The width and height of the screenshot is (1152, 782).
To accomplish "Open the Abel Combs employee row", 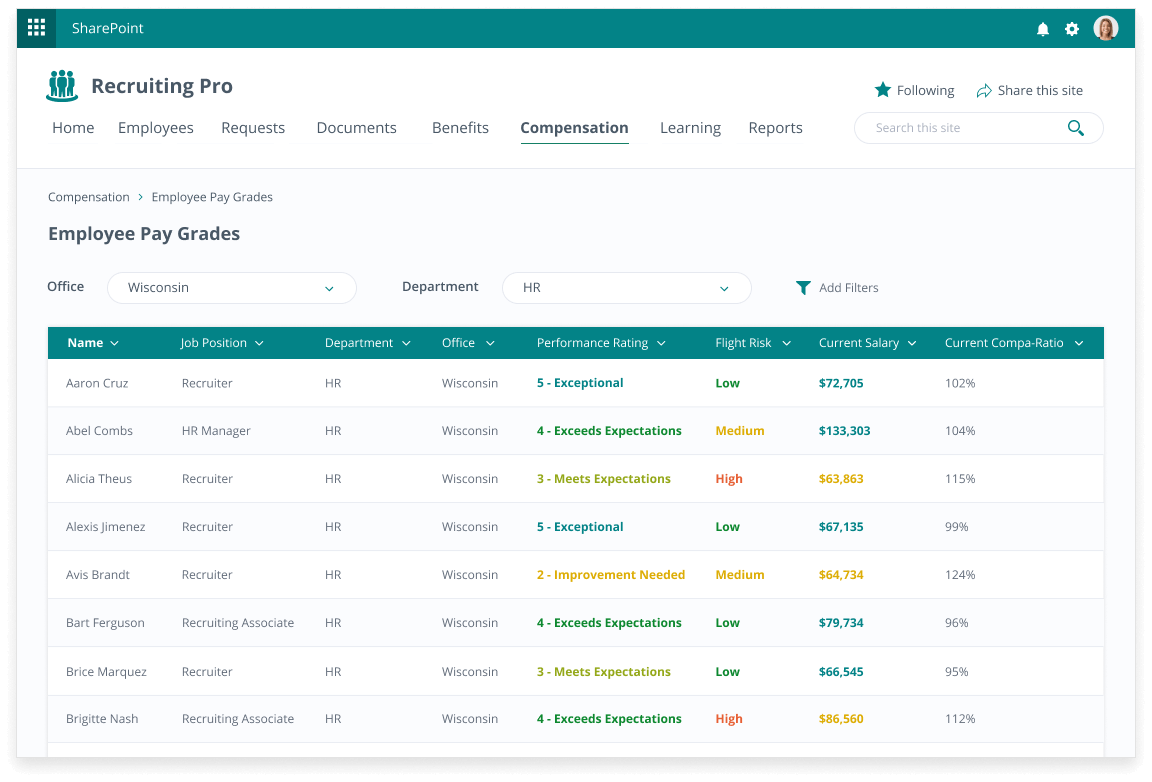I will pyautogui.click(x=100, y=431).
